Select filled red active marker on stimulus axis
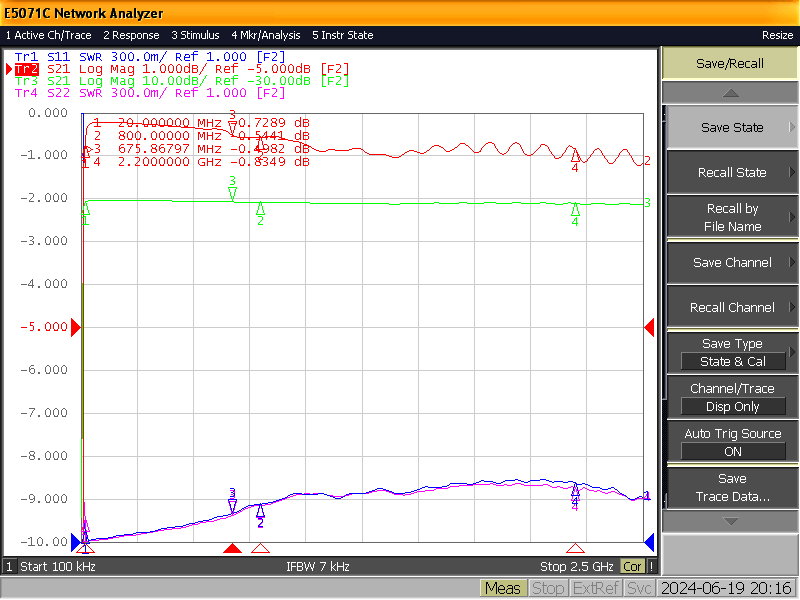800x600 pixels. coord(233,548)
